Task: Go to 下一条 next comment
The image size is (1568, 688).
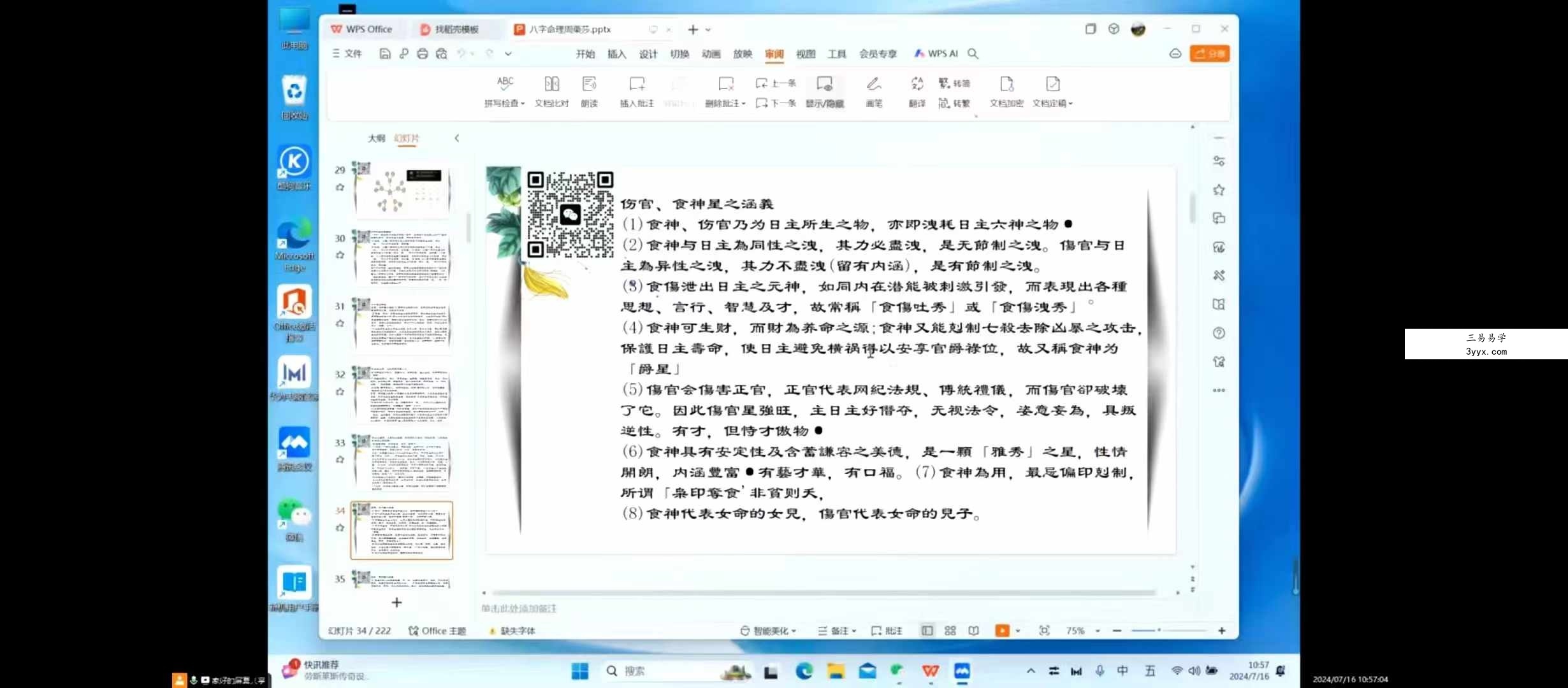Action: pyautogui.click(x=776, y=103)
